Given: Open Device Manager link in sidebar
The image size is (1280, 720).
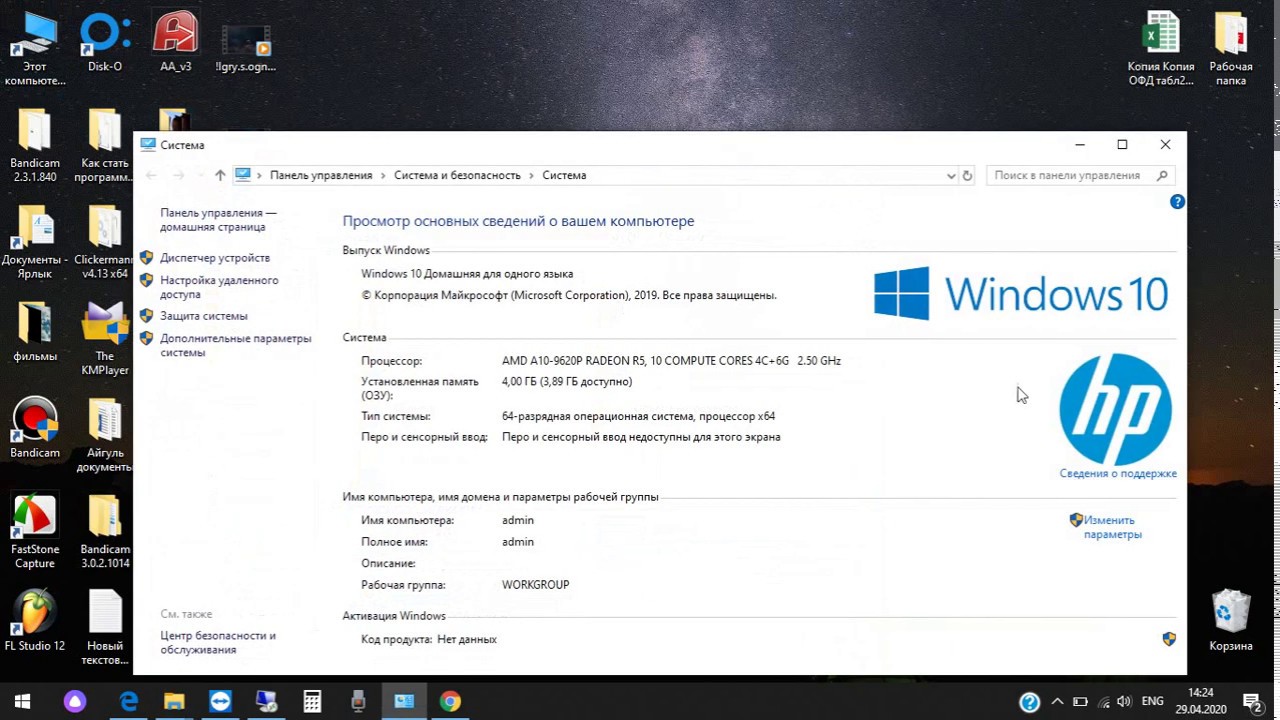Looking at the screenshot, I should (215, 258).
